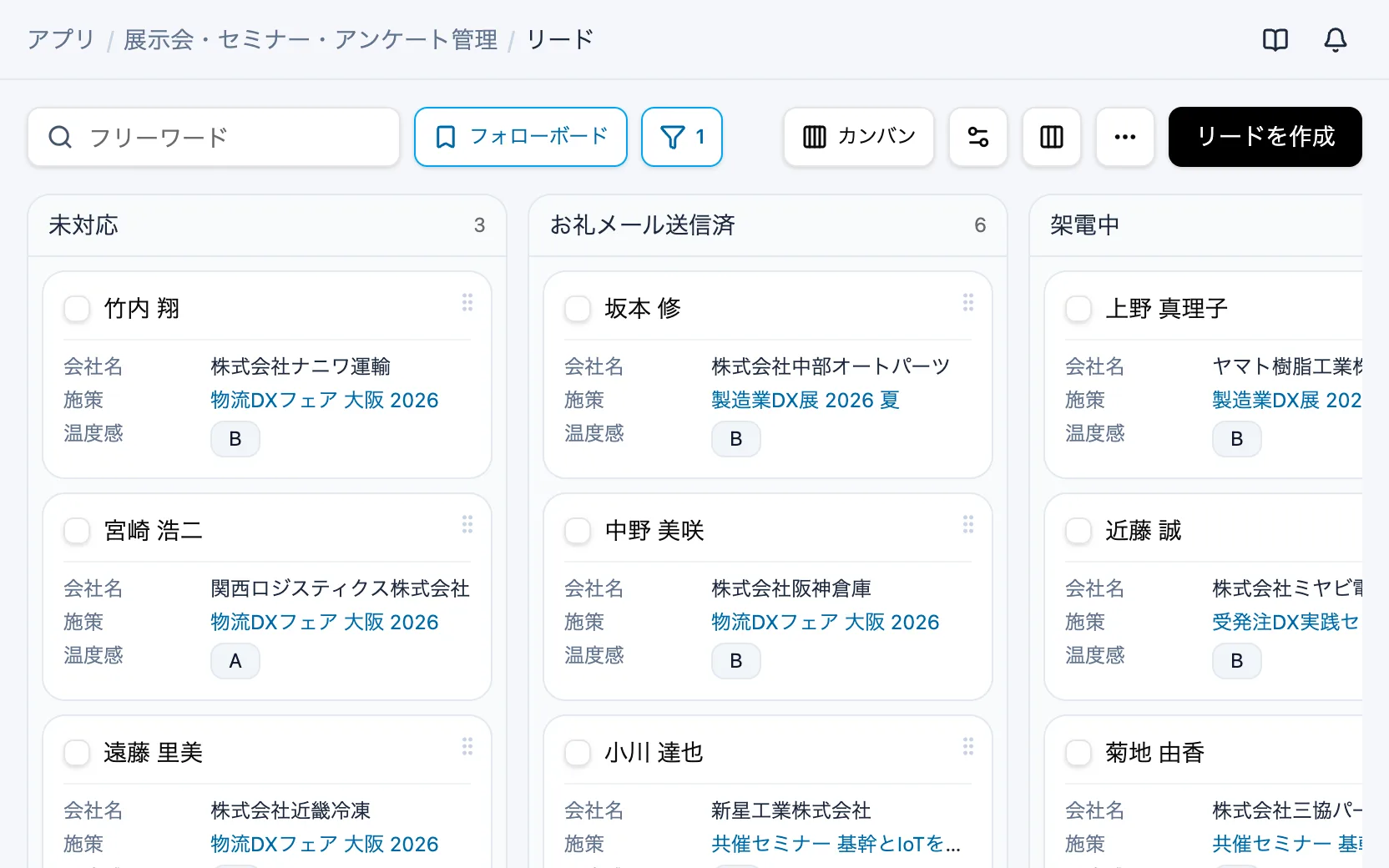This screenshot has width=1389, height=868.
Task: Focus the フリーワード search field
Action: click(214, 137)
